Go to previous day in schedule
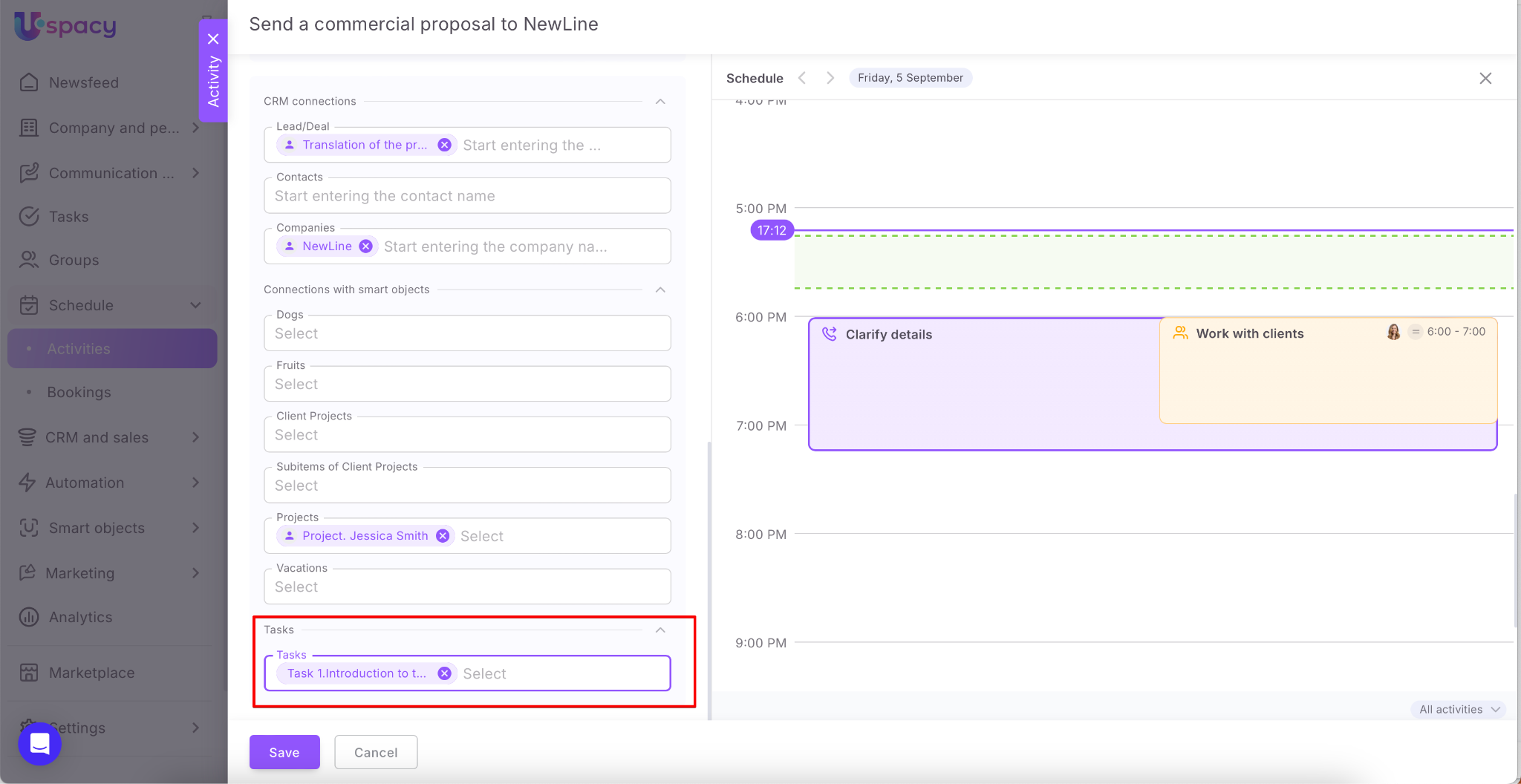The height and width of the screenshot is (784, 1521). coord(802,78)
